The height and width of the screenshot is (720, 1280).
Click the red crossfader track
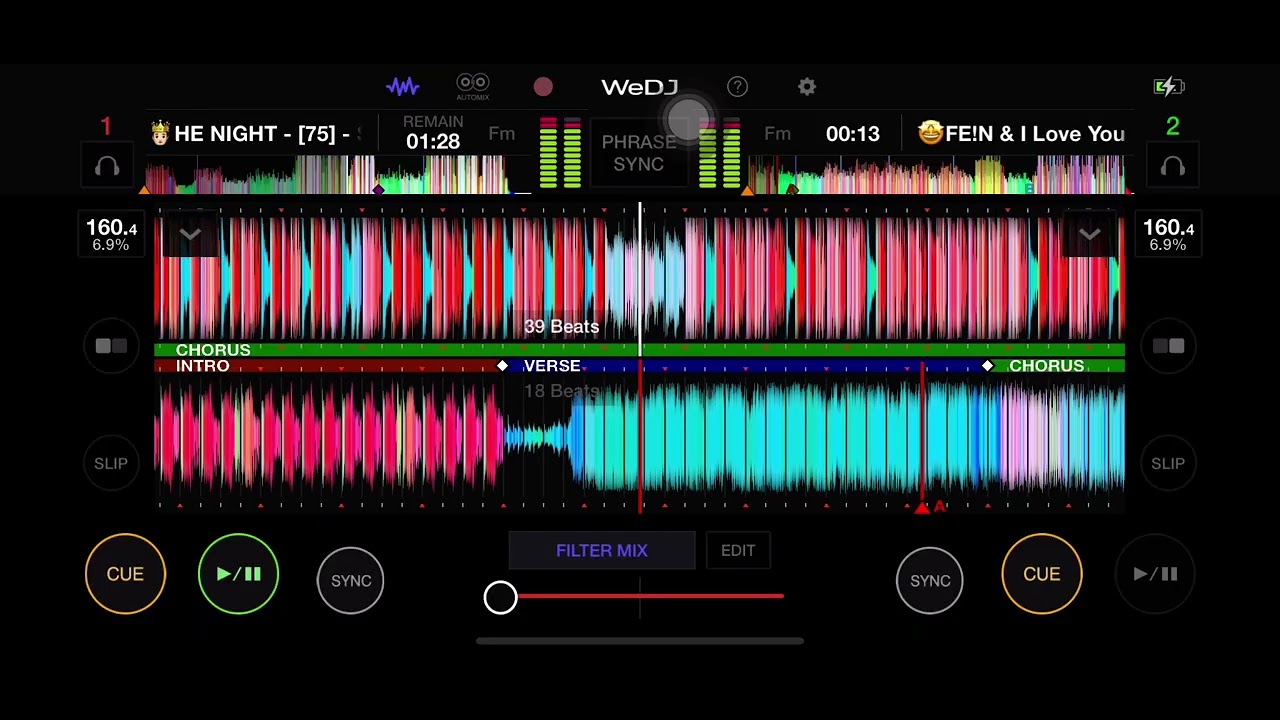(x=650, y=596)
